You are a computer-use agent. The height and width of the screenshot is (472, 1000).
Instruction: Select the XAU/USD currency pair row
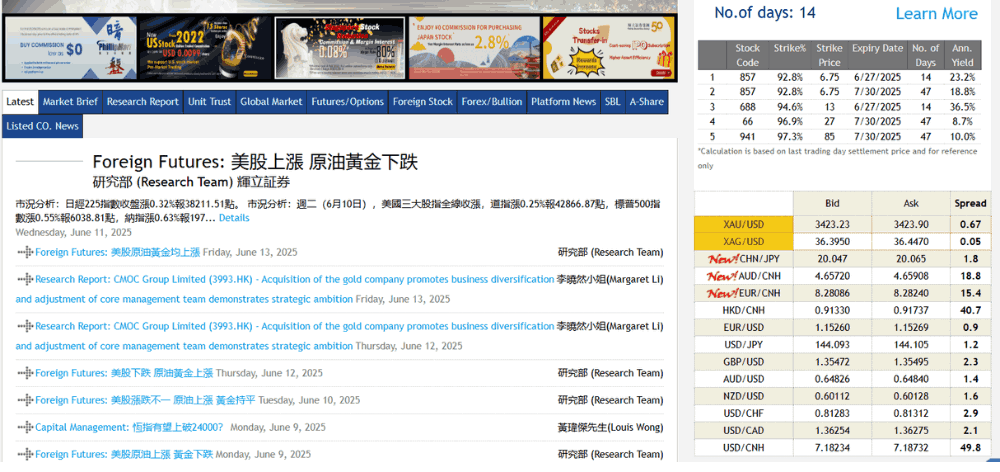coord(744,225)
